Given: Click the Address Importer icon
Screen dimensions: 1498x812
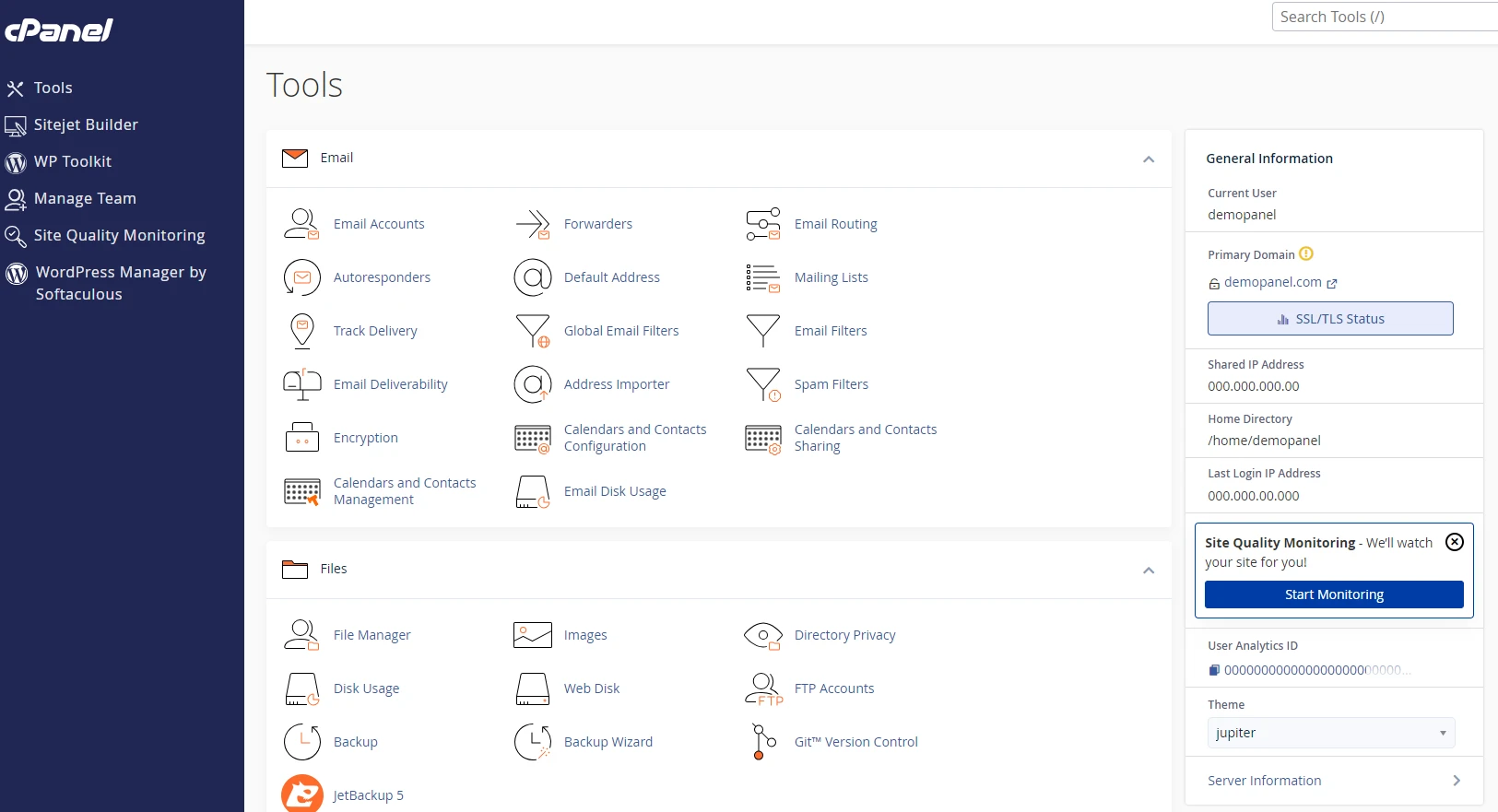Looking at the screenshot, I should click(x=533, y=384).
